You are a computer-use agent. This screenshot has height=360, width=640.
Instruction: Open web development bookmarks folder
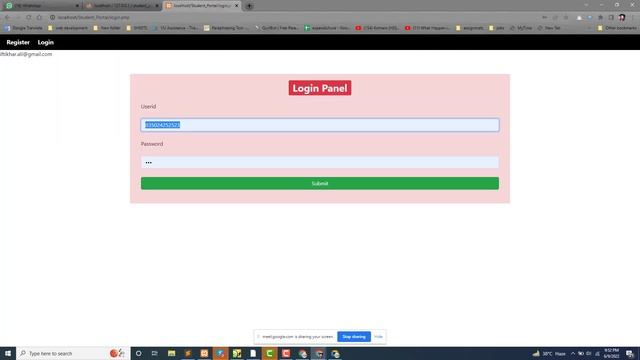click(68, 28)
